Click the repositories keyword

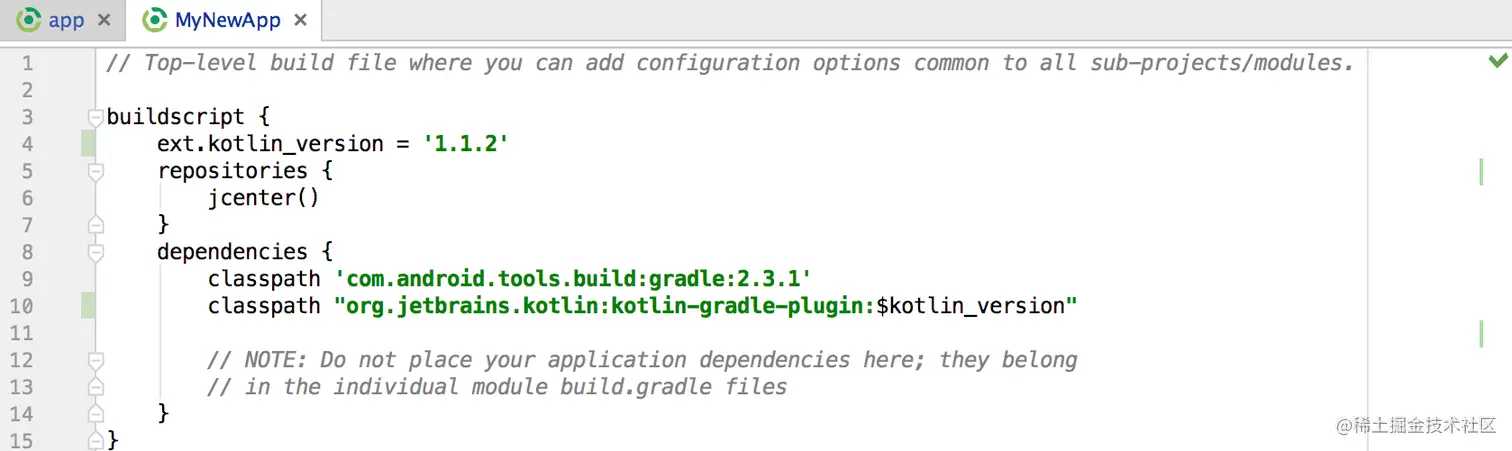pos(232,171)
